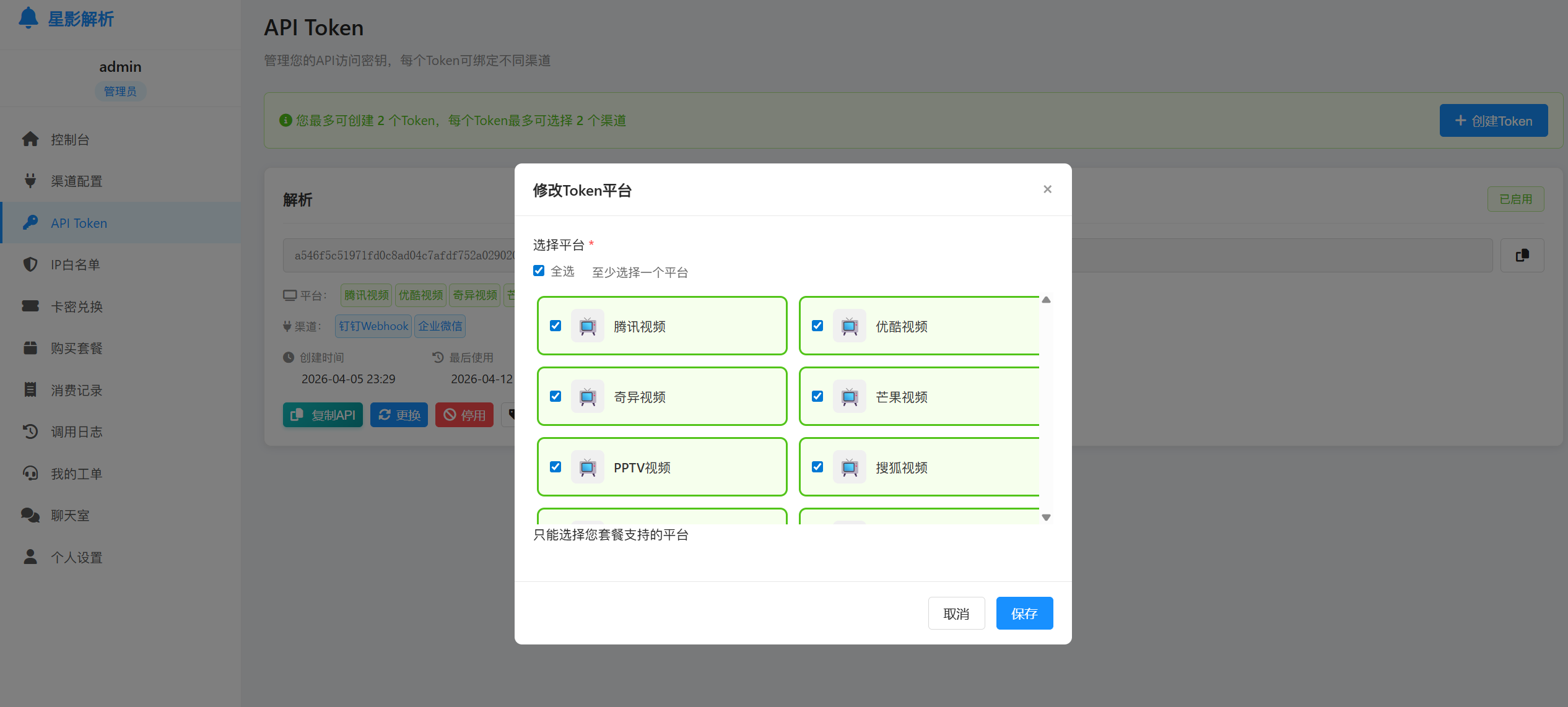The image size is (1568, 707).
Task: Click the 腾讯视频 platform tag behind dialog
Action: tap(366, 295)
